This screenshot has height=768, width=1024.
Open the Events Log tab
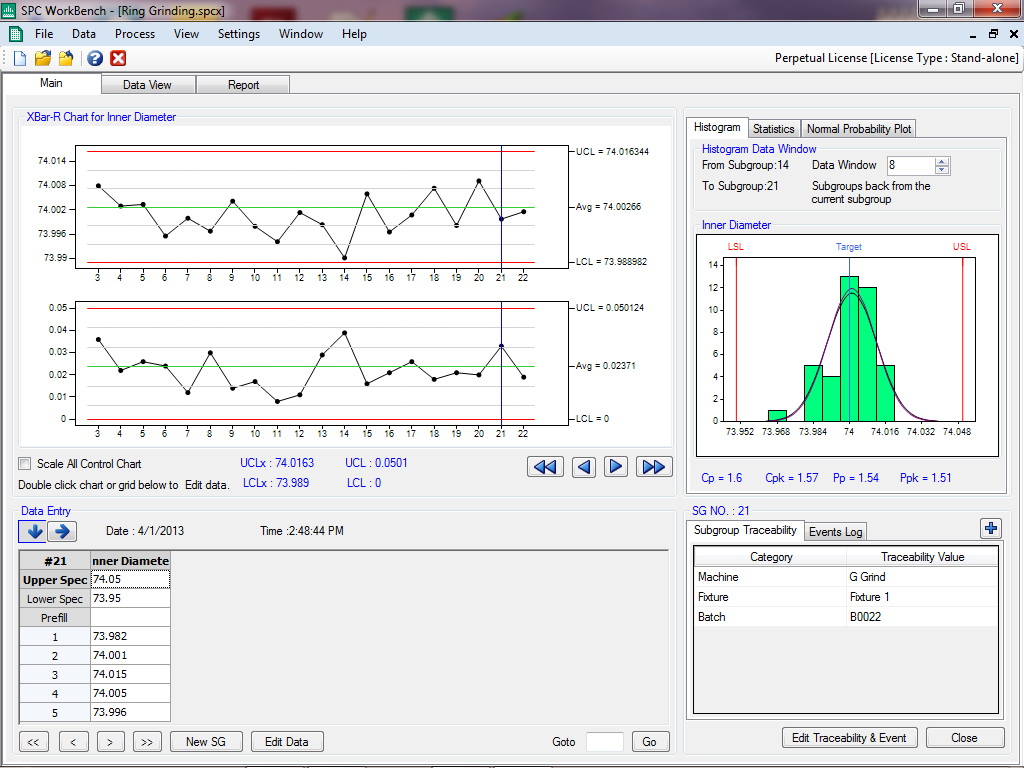835,532
